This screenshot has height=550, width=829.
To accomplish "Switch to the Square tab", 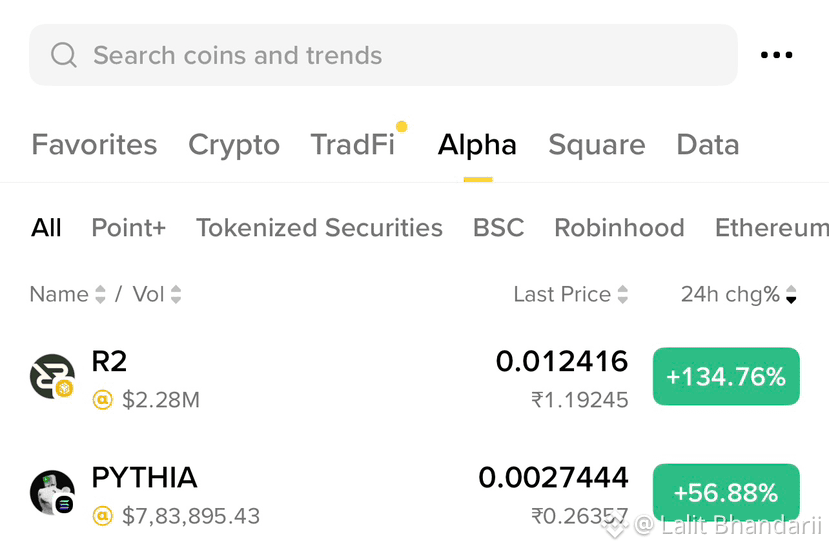I will 597,145.
